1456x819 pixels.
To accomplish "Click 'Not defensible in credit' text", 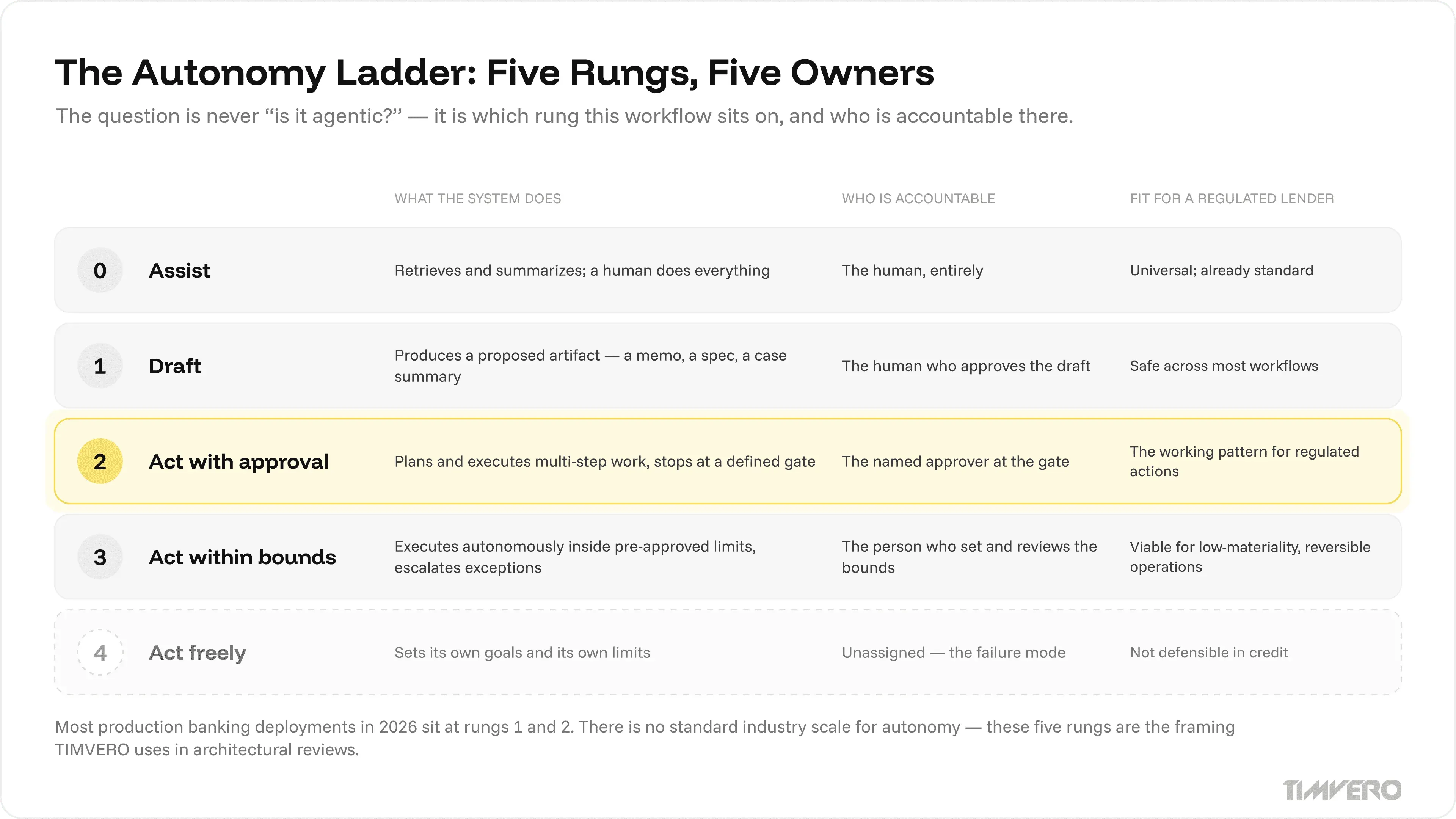I will (1208, 653).
